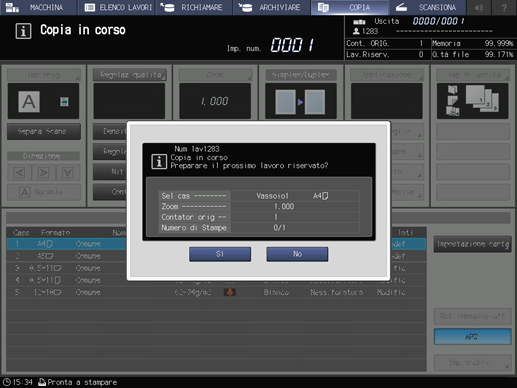Click the original type A thumbnail
Image resolution: width=517 pixels, height=388 pixels.
29,102
